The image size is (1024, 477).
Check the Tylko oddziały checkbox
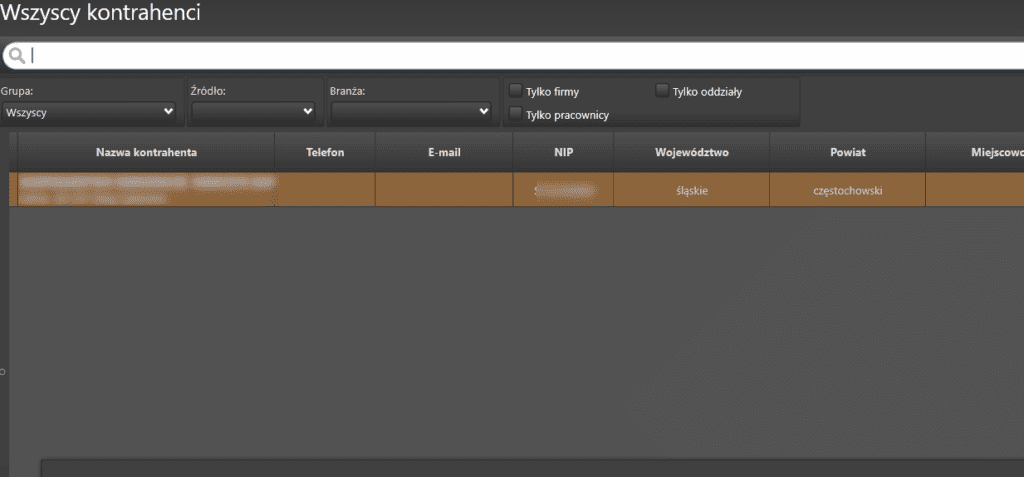[662, 91]
